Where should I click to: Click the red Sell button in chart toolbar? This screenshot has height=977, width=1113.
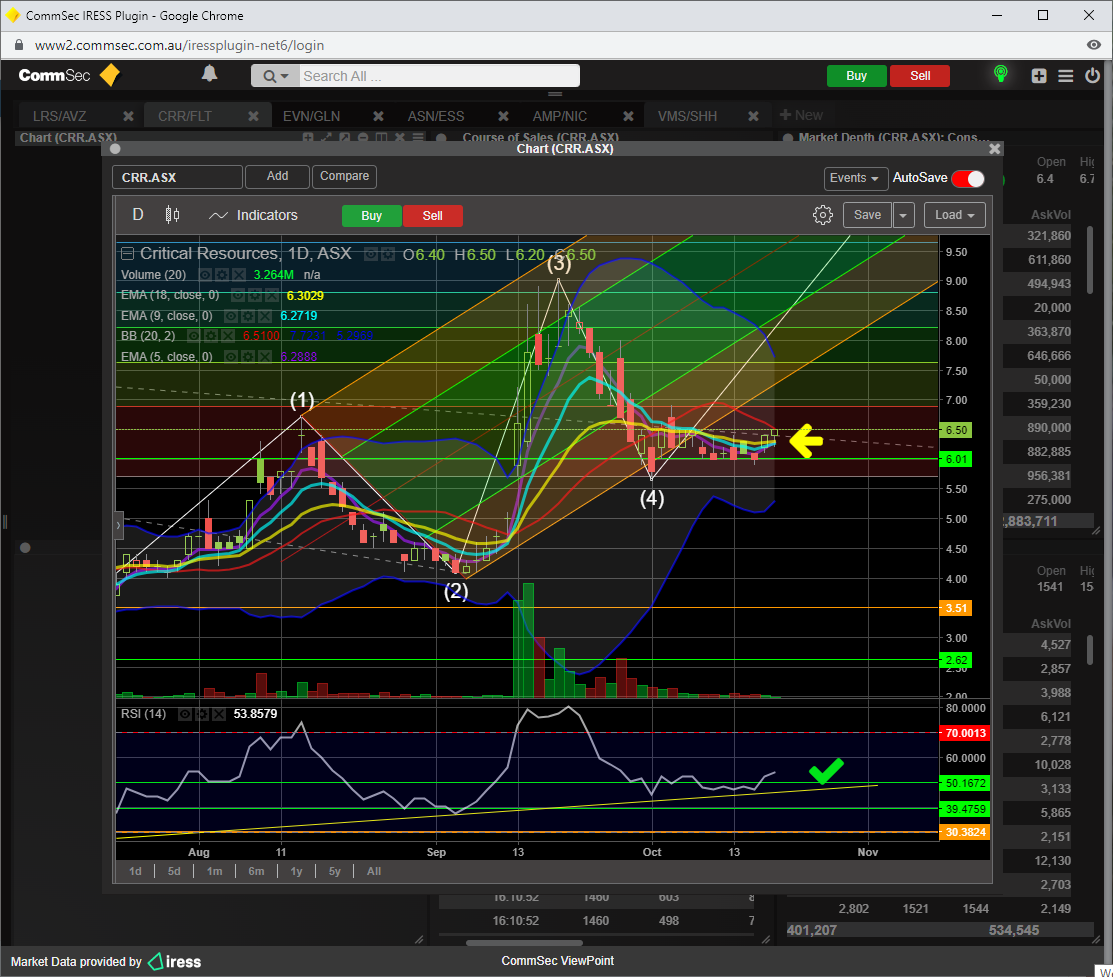click(432, 215)
